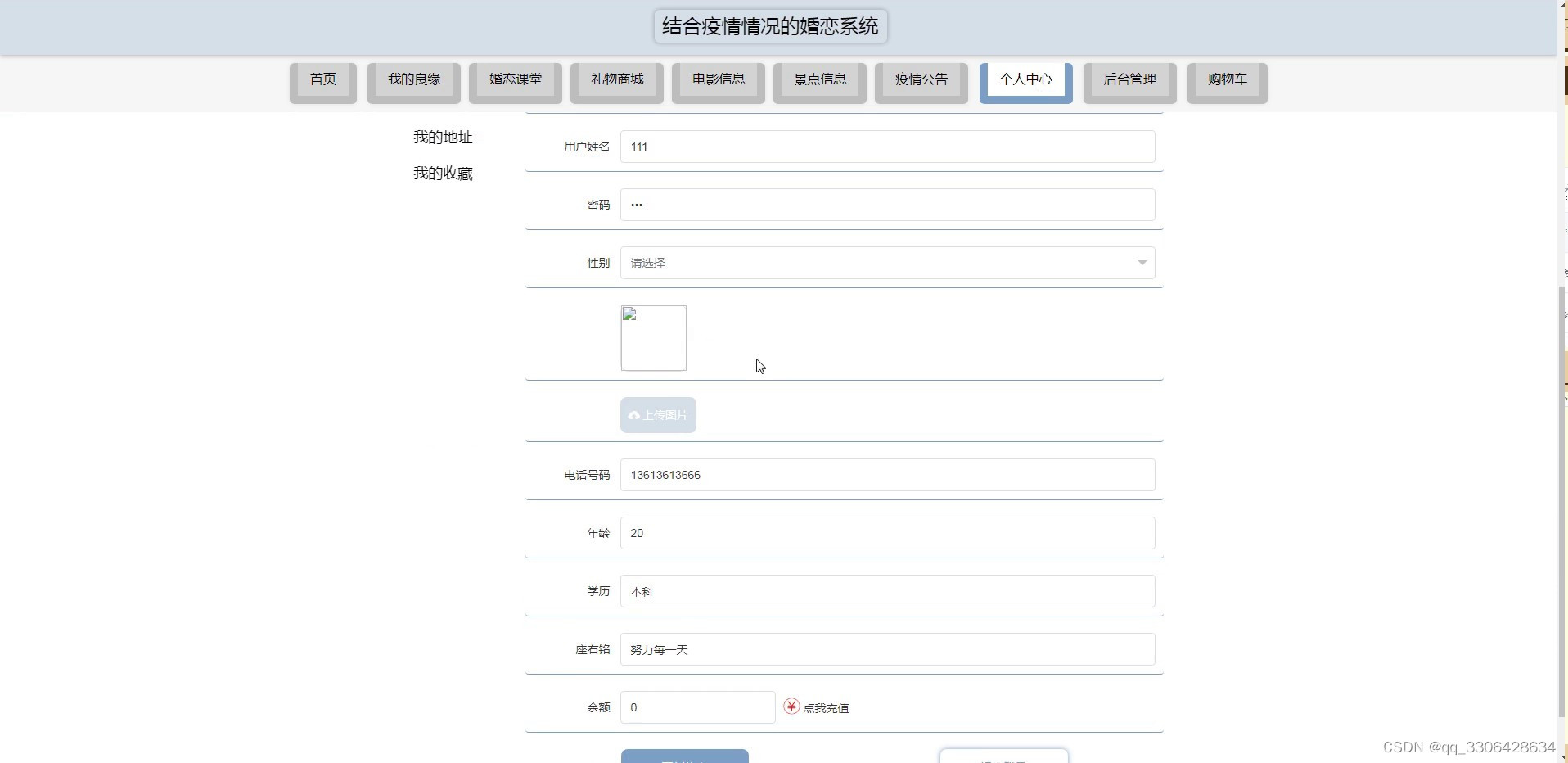Open 我的收藏 in sidebar
The width and height of the screenshot is (1568, 763).
[443, 174]
